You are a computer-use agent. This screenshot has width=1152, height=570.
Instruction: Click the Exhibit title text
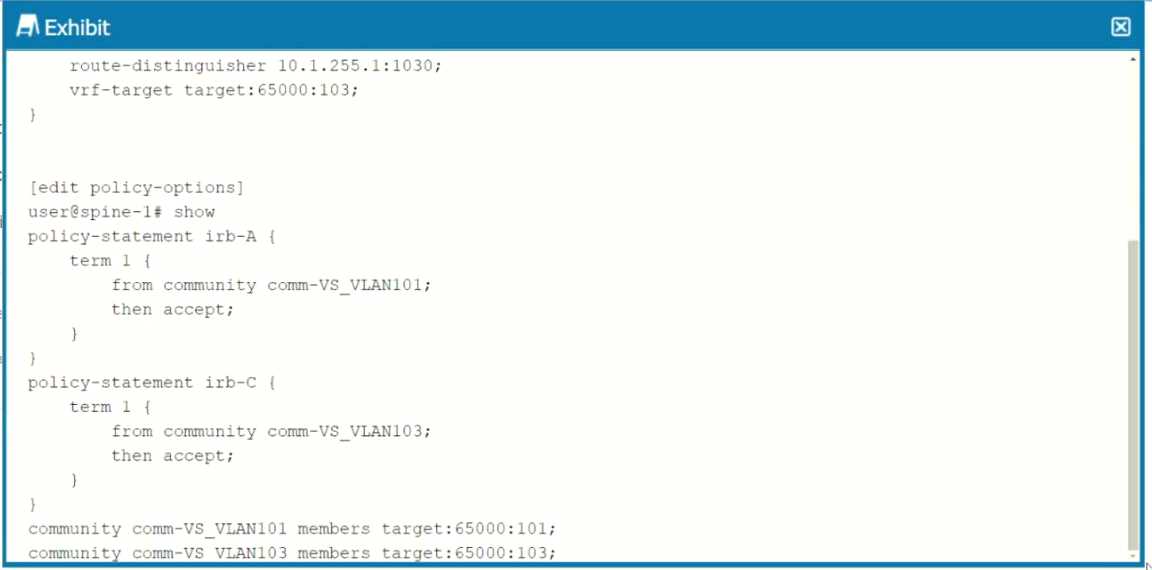pos(77,28)
